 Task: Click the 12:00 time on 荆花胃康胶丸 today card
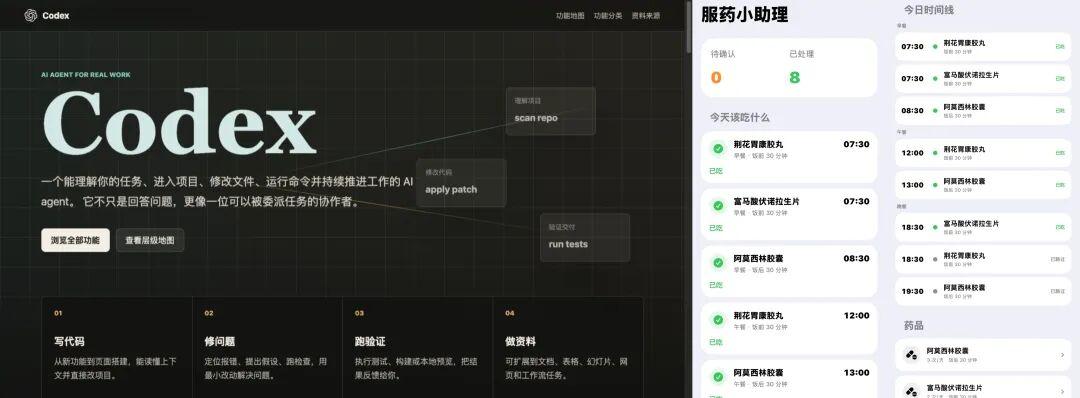(x=856, y=316)
